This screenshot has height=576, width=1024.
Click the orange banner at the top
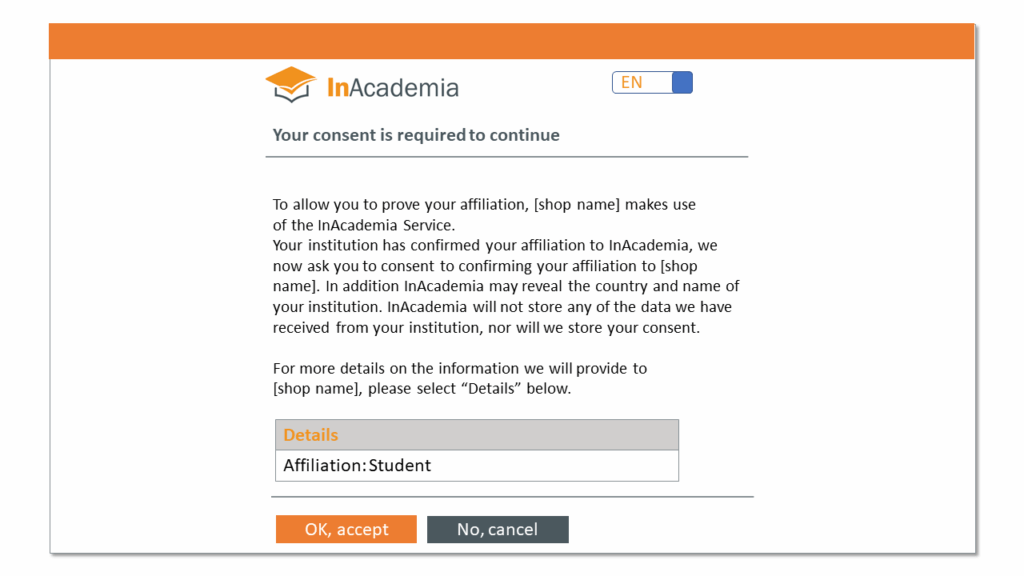pos(511,41)
